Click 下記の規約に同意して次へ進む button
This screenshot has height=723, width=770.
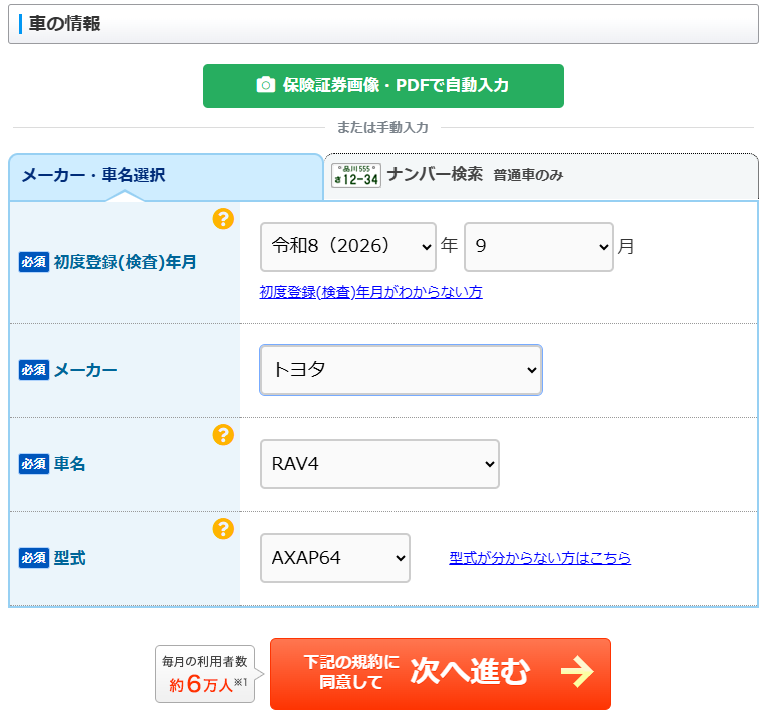(x=440, y=673)
